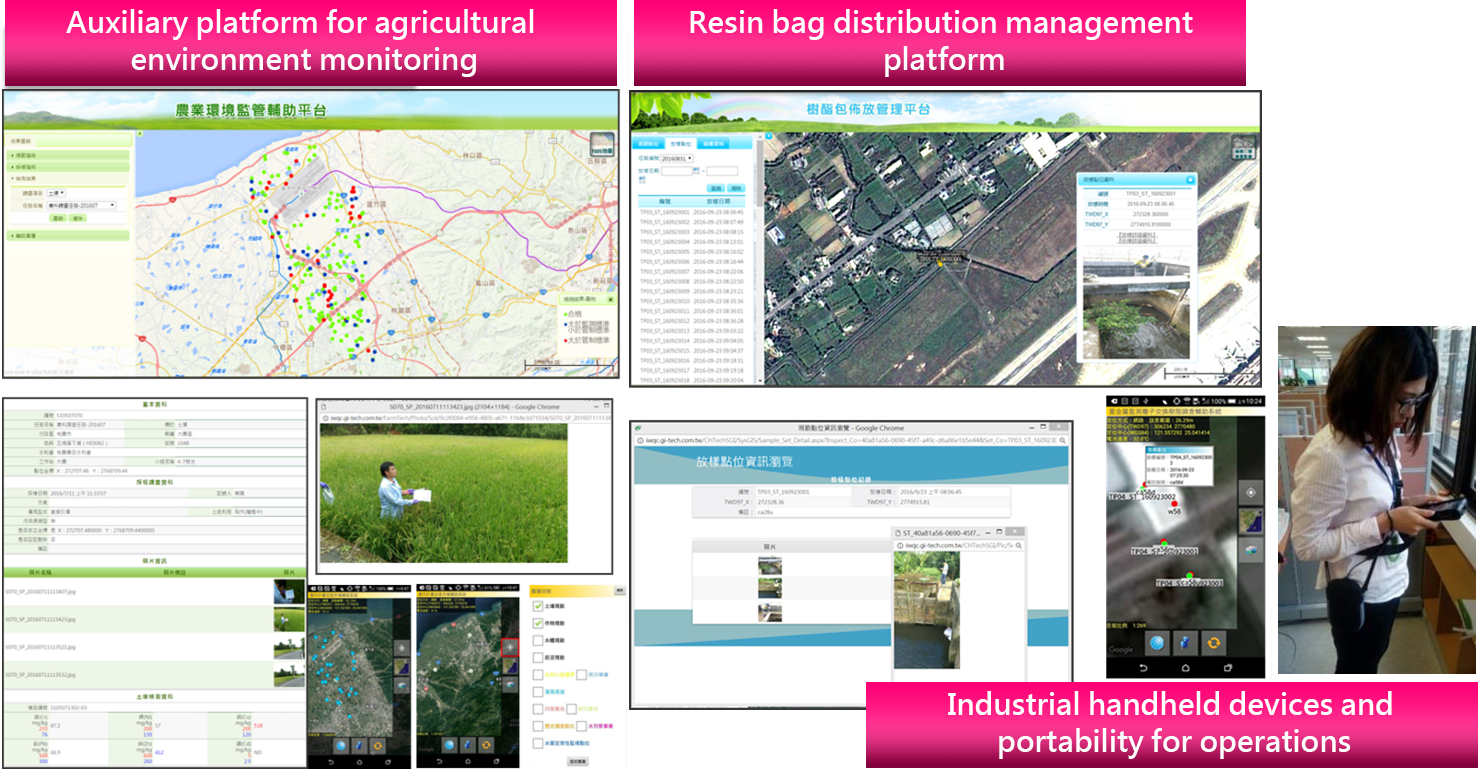This screenshot has width=1478, height=769.
Task: Open the task name dropdown ending 201607
Action: pyautogui.click(x=81, y=205)
